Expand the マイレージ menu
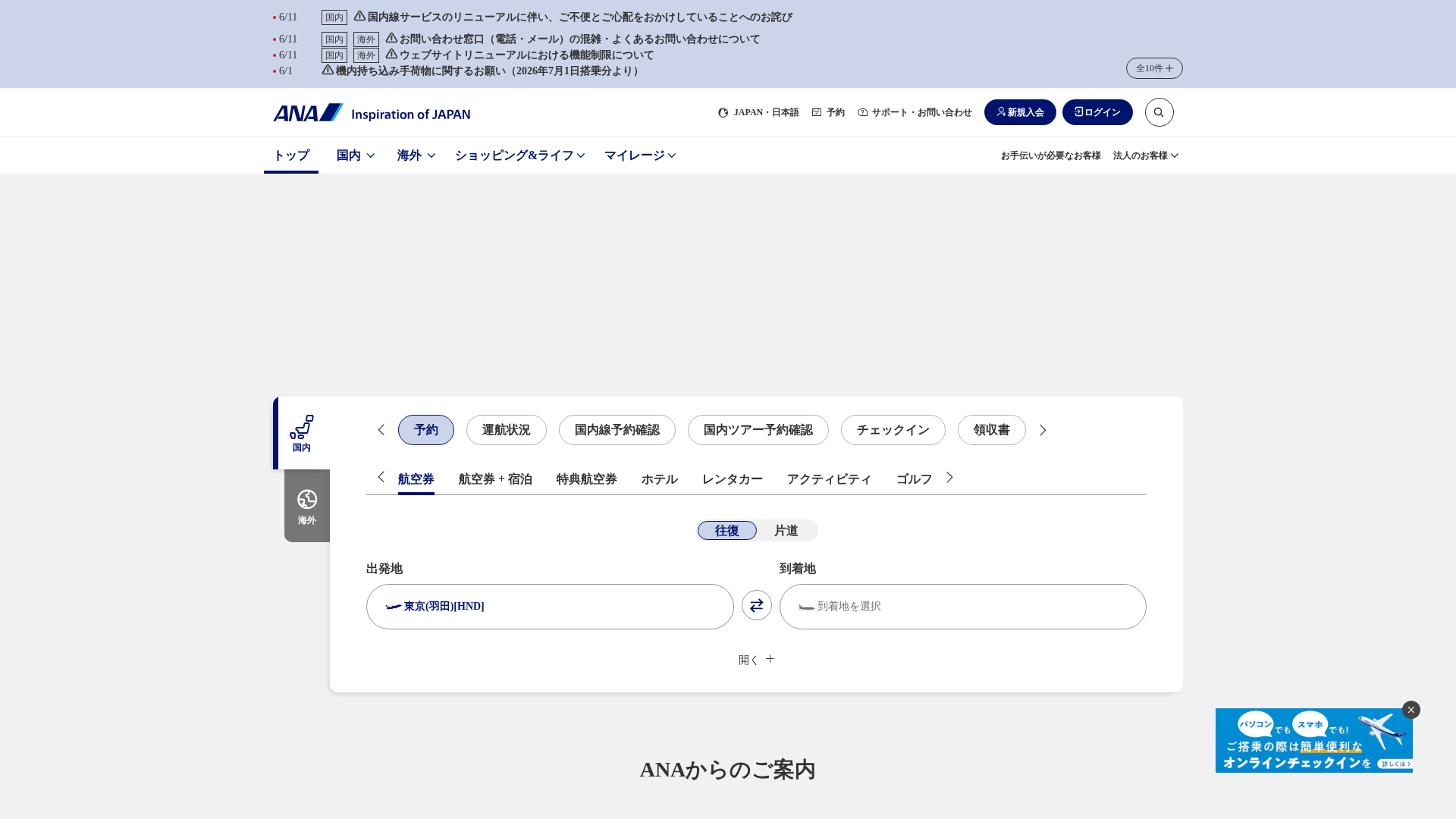The height and width of the screenshot is (819, 1456). (640, 155)
